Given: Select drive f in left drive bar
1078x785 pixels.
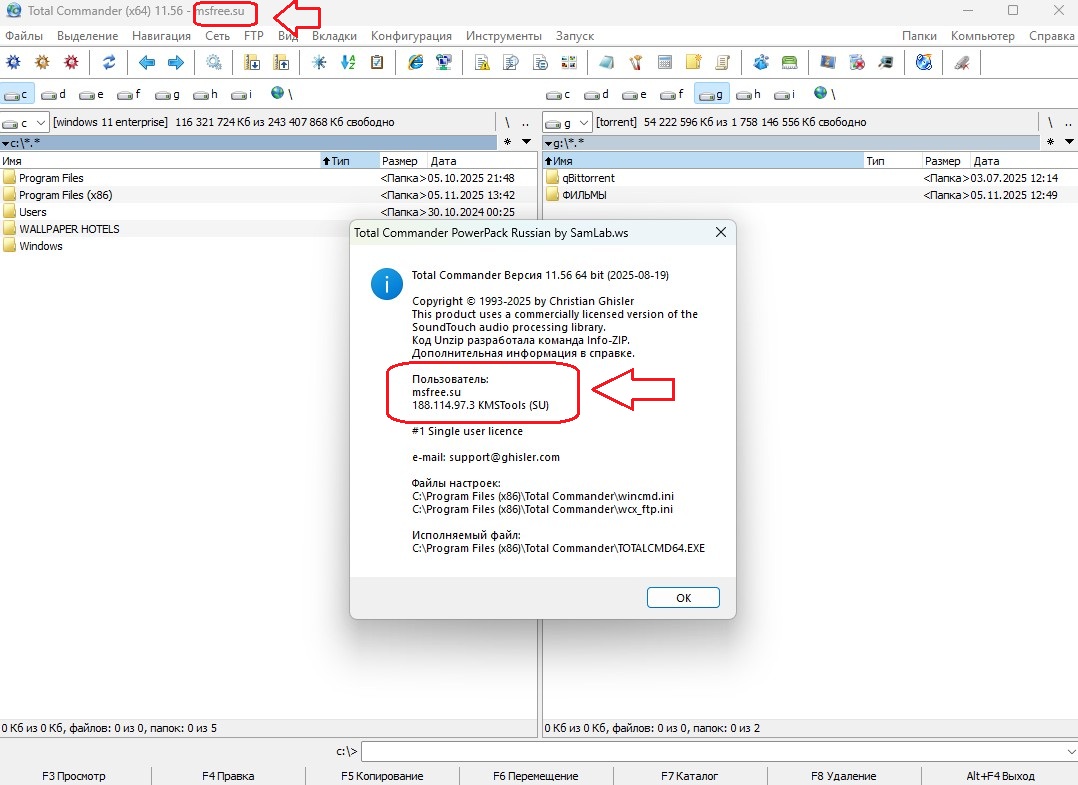Looking at the screenshot, I should [x=128, y=94].
